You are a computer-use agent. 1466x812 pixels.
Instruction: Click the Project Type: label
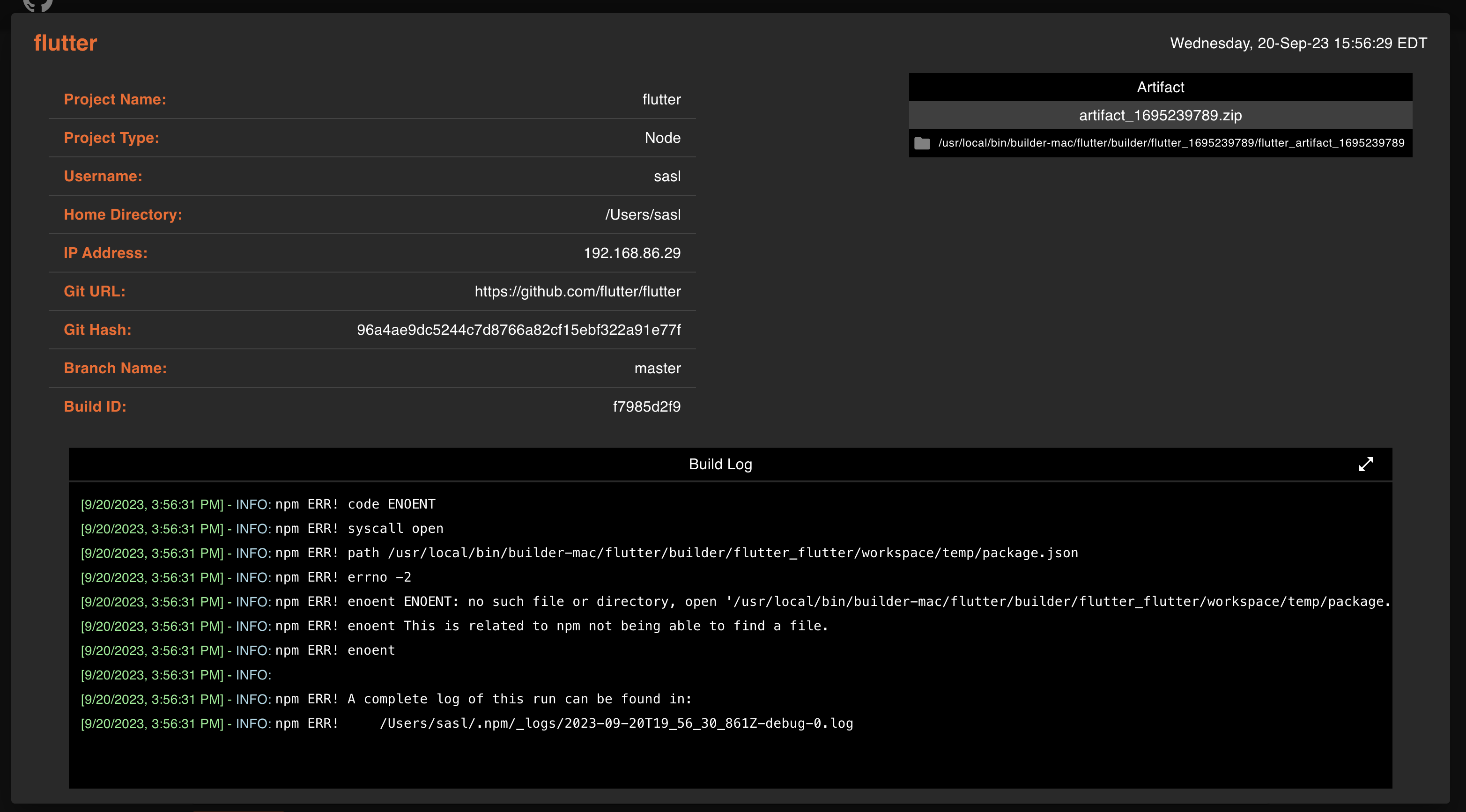(111, 138)
